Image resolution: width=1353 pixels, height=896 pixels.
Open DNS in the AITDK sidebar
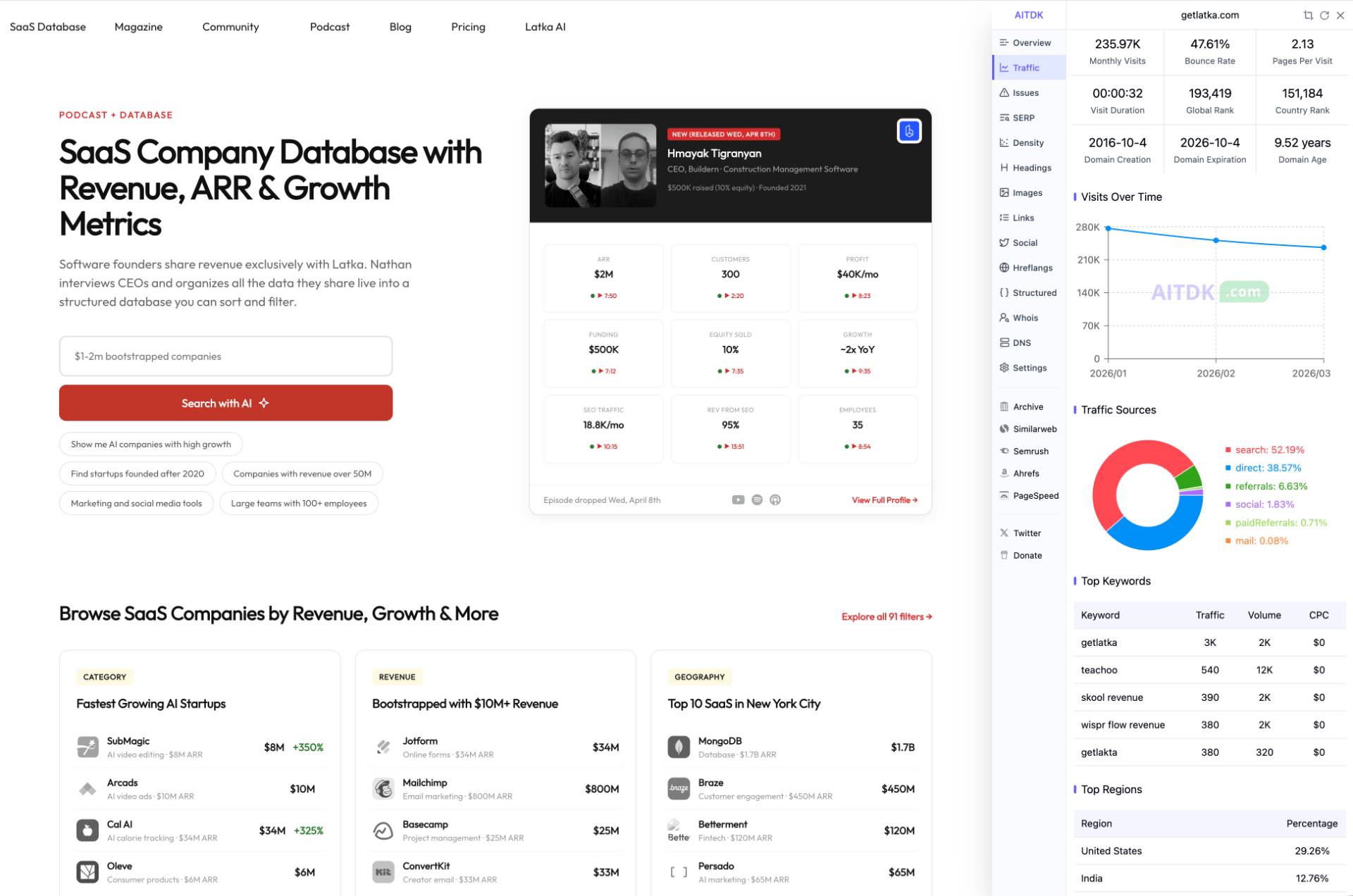point(1029,343)
